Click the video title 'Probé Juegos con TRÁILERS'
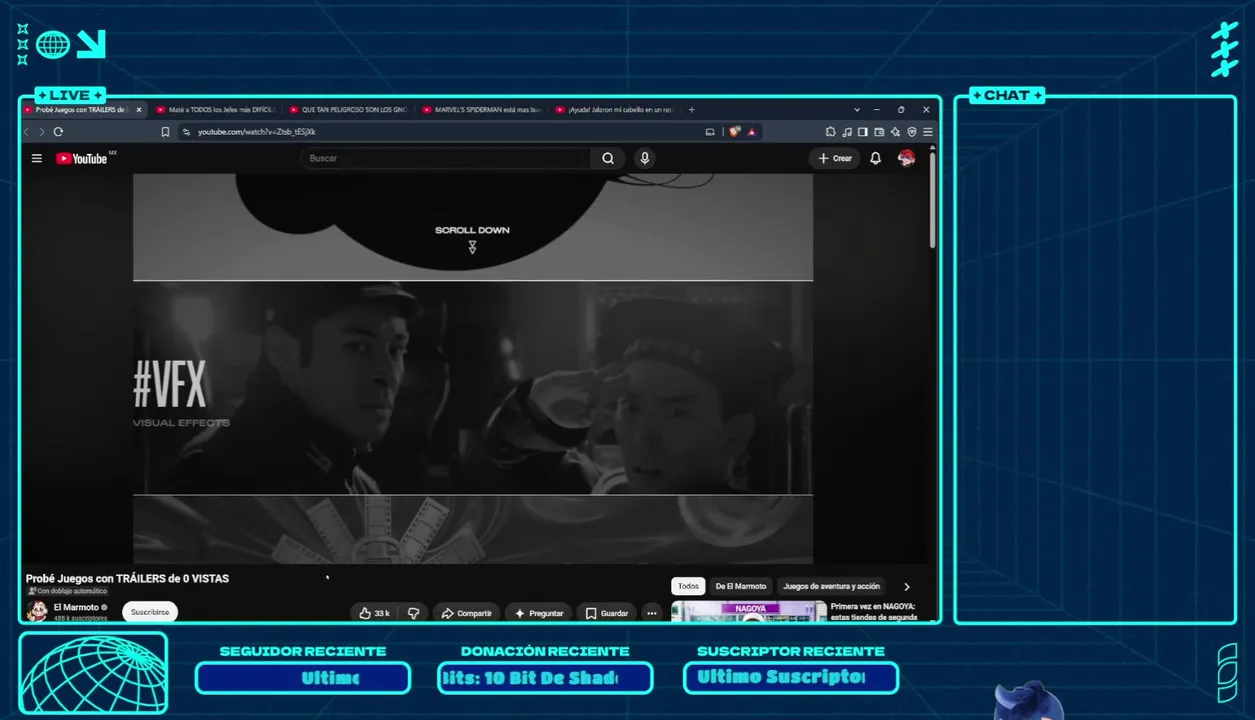1255x720 pixels. pos(127,578)
